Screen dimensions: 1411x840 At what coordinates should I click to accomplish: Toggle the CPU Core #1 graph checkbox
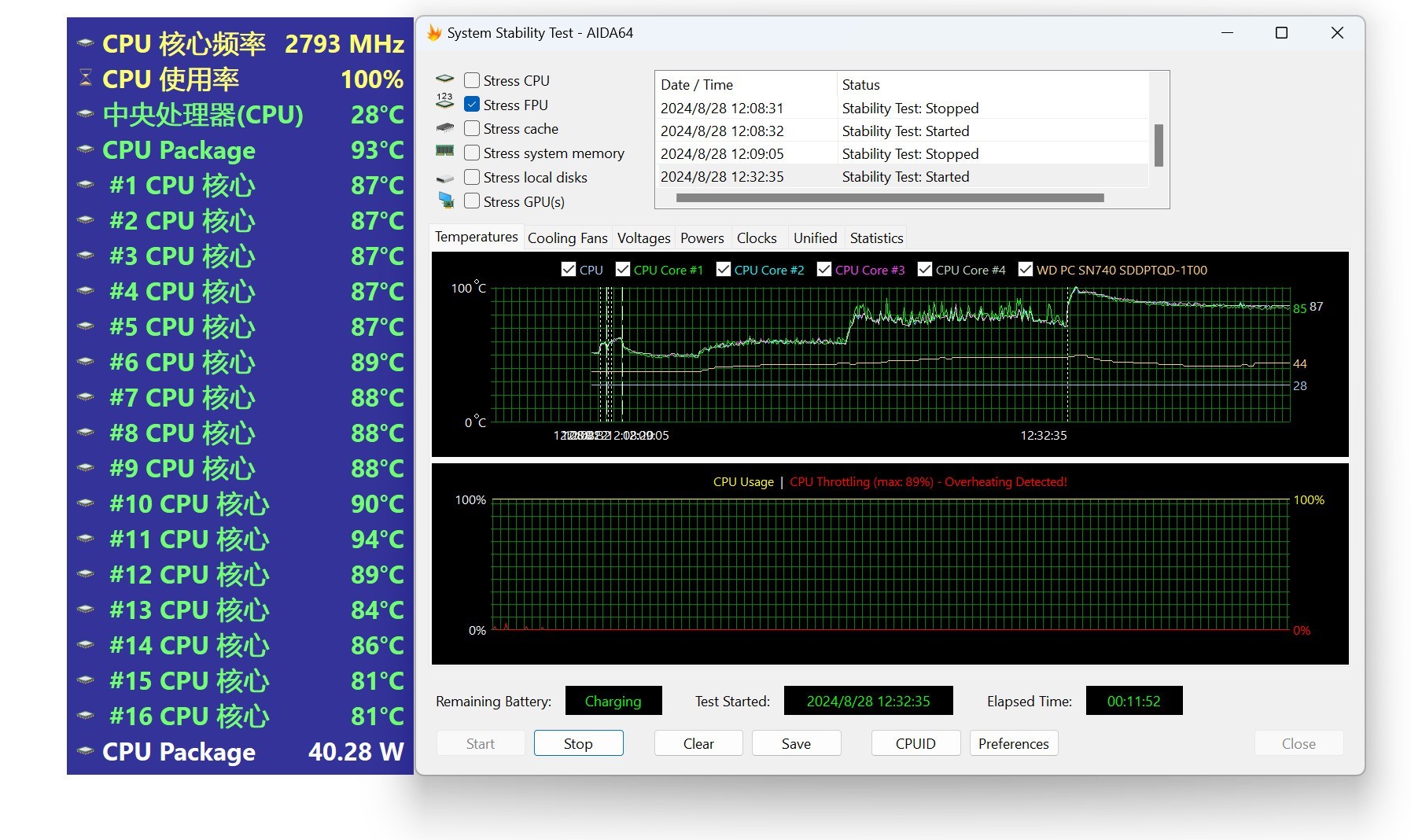coord(623,270)
